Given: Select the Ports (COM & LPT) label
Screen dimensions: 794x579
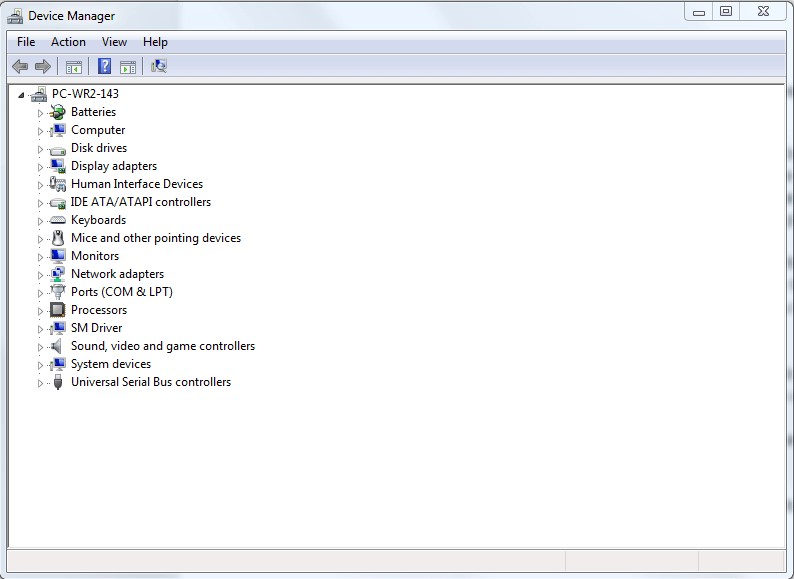Looking at the screenshot, I should point(122,292).
